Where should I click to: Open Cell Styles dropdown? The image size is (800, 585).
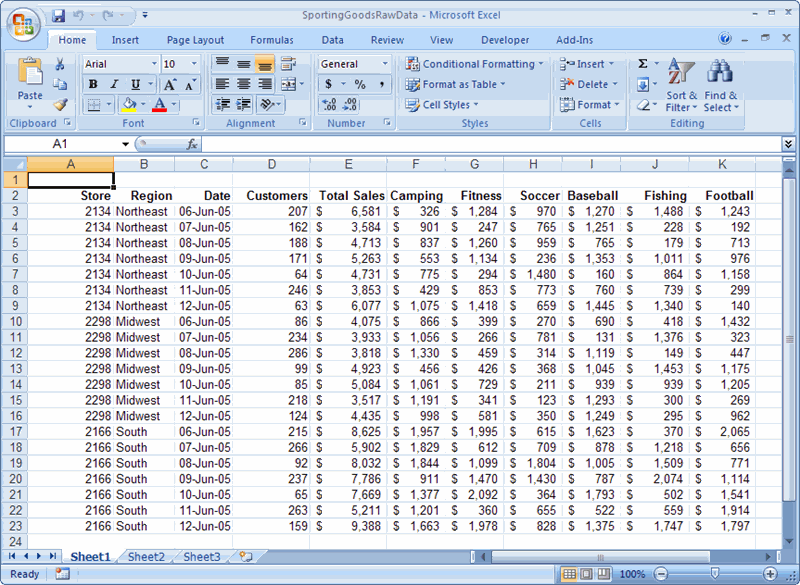tap(442, 105)
